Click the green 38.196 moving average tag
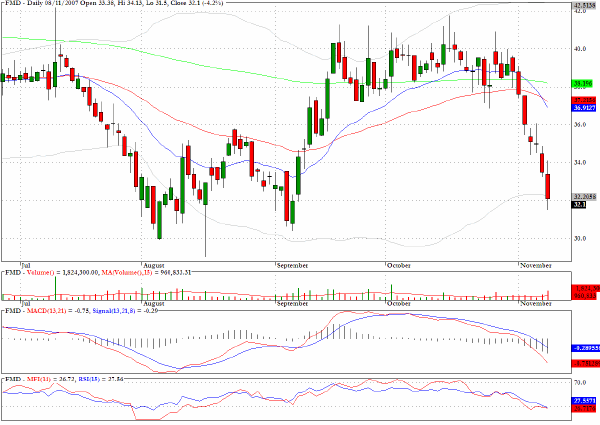 [582, 83]
